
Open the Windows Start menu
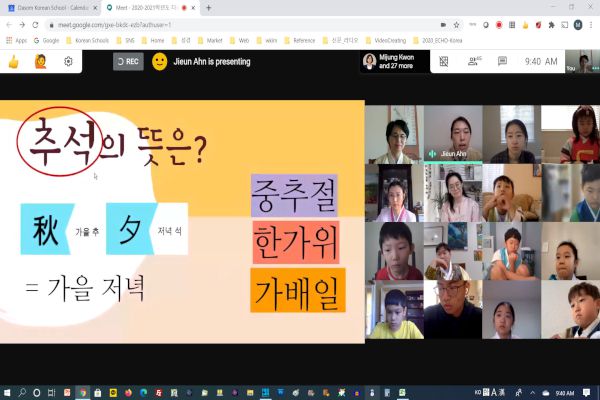pyautogui.click(x=8, y=392)
